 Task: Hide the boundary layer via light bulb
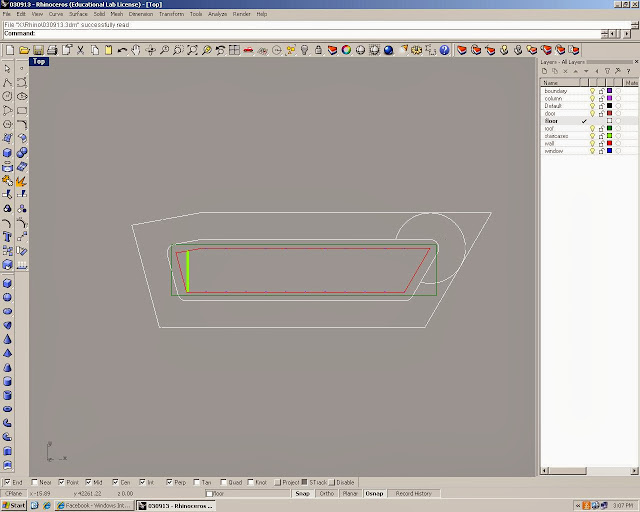coord(592,91)
